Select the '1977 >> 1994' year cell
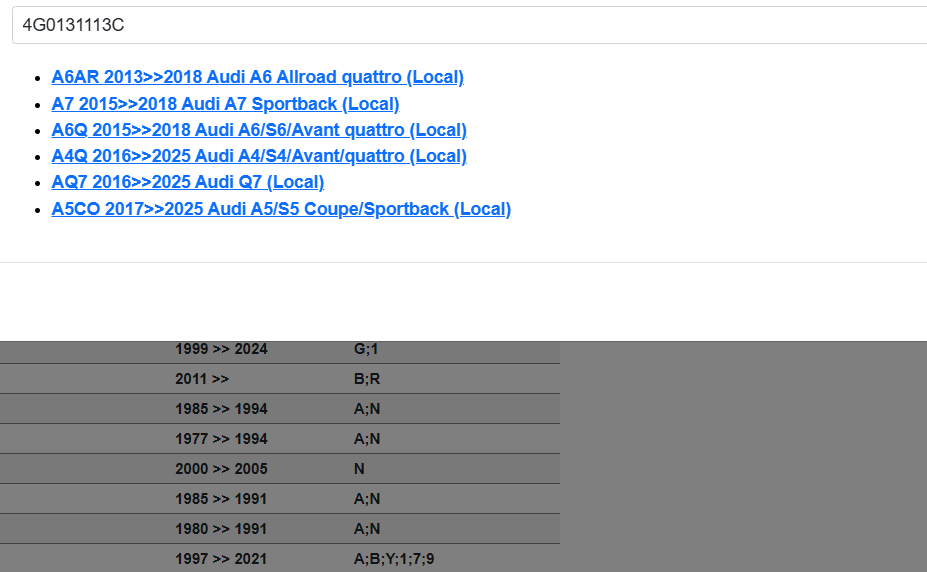 pos(221,439)
